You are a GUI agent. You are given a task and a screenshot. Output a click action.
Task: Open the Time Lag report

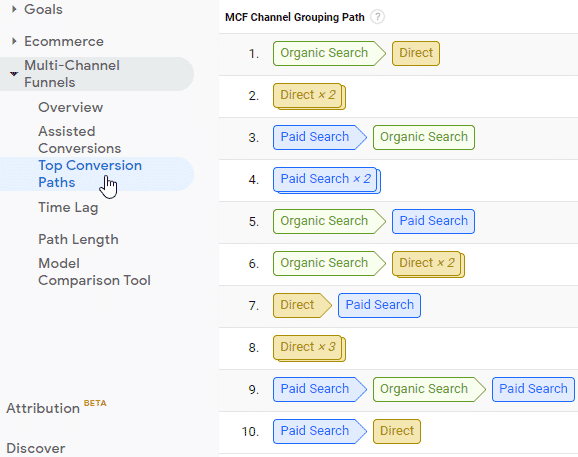(68, 207)
